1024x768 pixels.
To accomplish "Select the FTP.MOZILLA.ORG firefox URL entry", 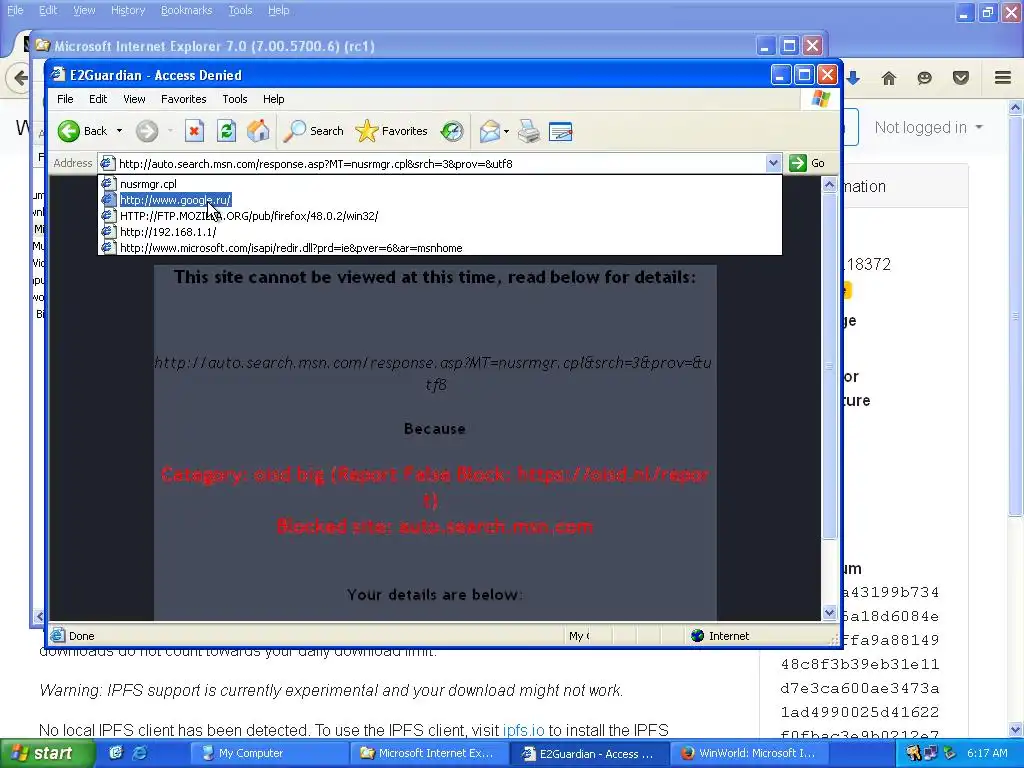I will (x=440, y=216).
